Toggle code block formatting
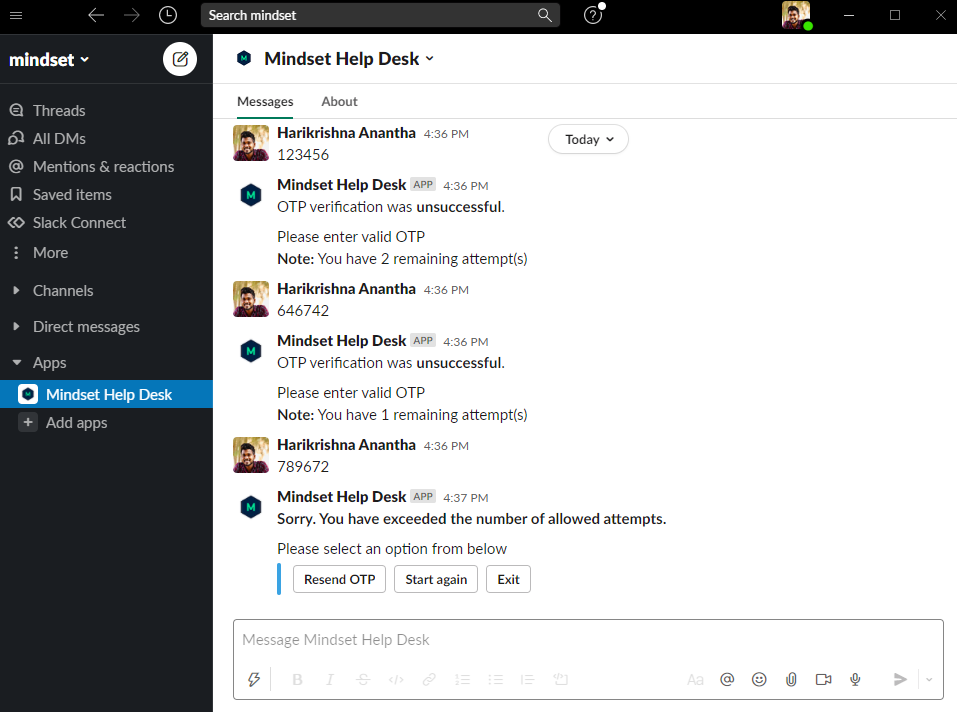Screen dimensions: 957x712 click(561, 679)
